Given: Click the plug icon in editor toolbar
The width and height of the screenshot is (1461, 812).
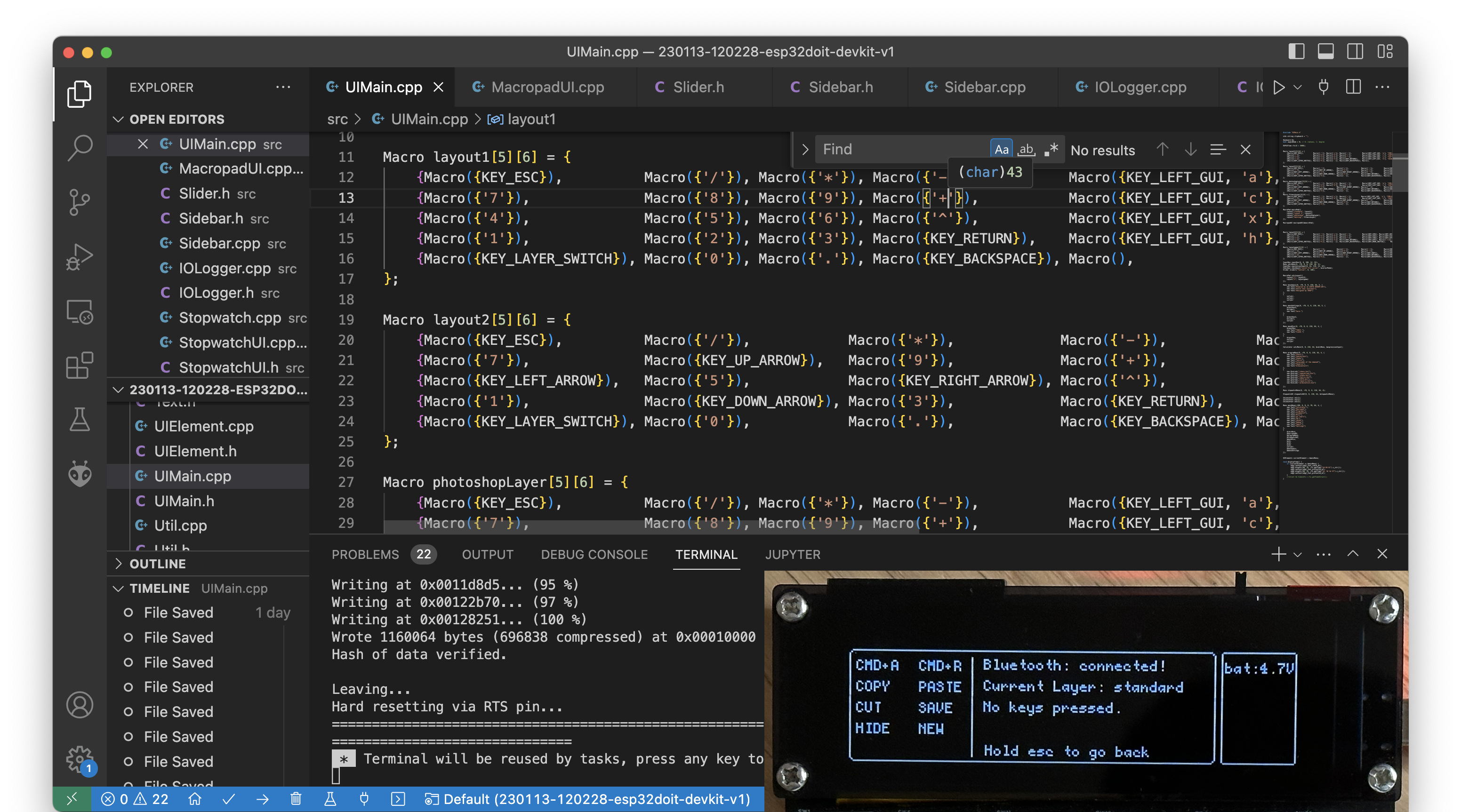Looking at the screenshot, I should (x=1323, y=88).
